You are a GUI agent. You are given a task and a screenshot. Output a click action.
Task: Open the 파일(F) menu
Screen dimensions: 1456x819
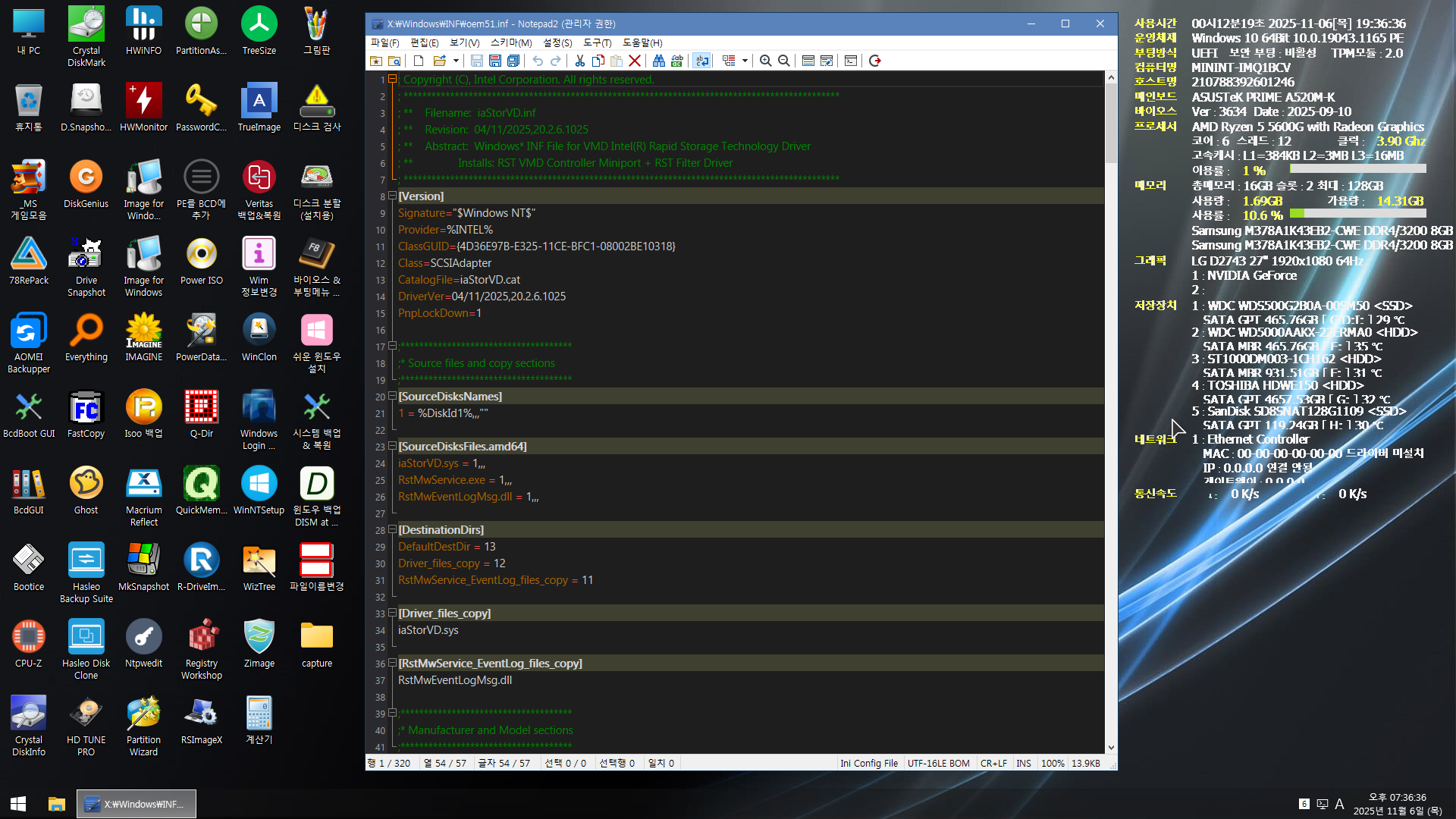(384, 42)
